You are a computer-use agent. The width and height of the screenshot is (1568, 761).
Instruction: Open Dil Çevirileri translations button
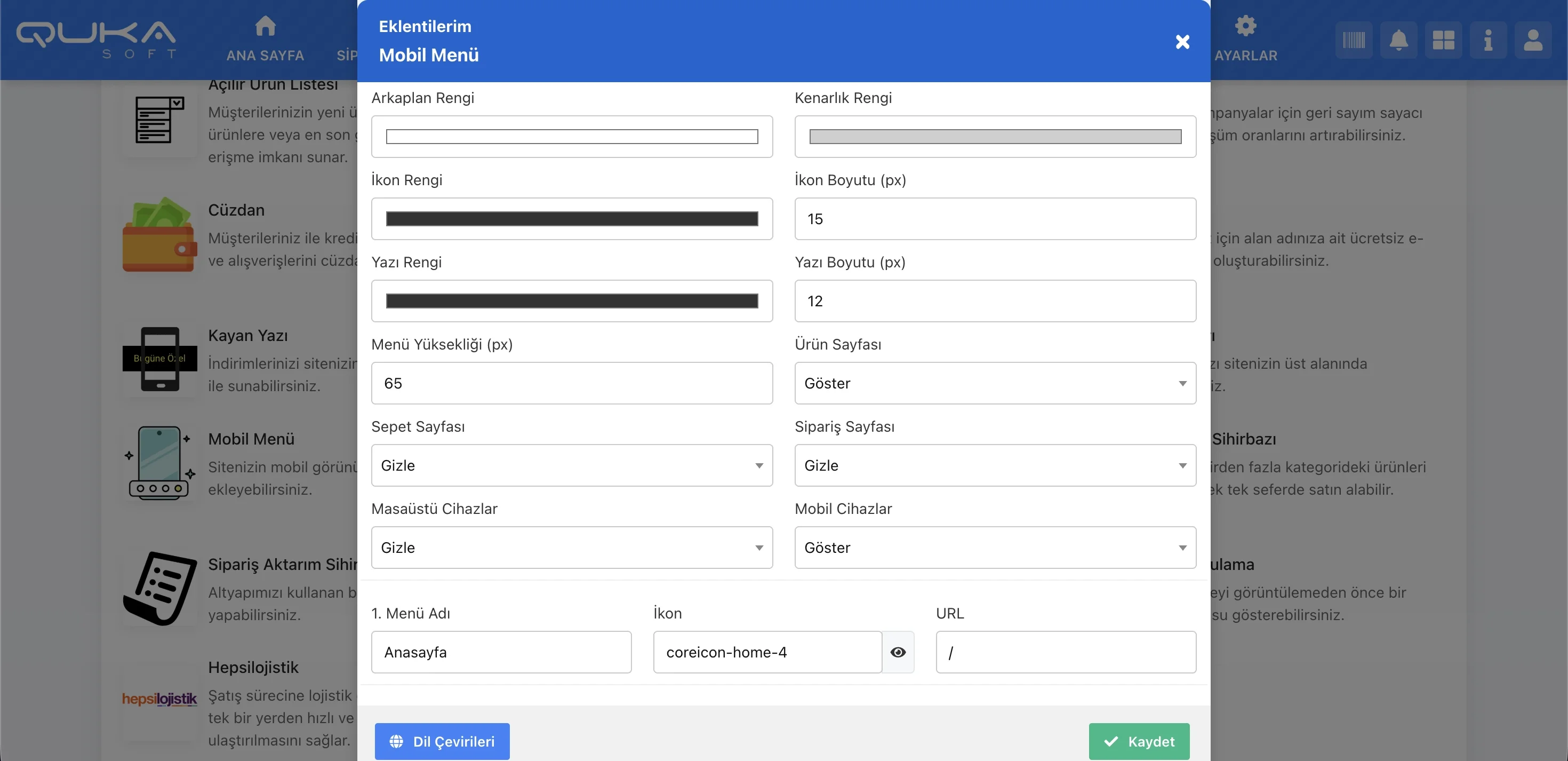(x=442, y=741)
